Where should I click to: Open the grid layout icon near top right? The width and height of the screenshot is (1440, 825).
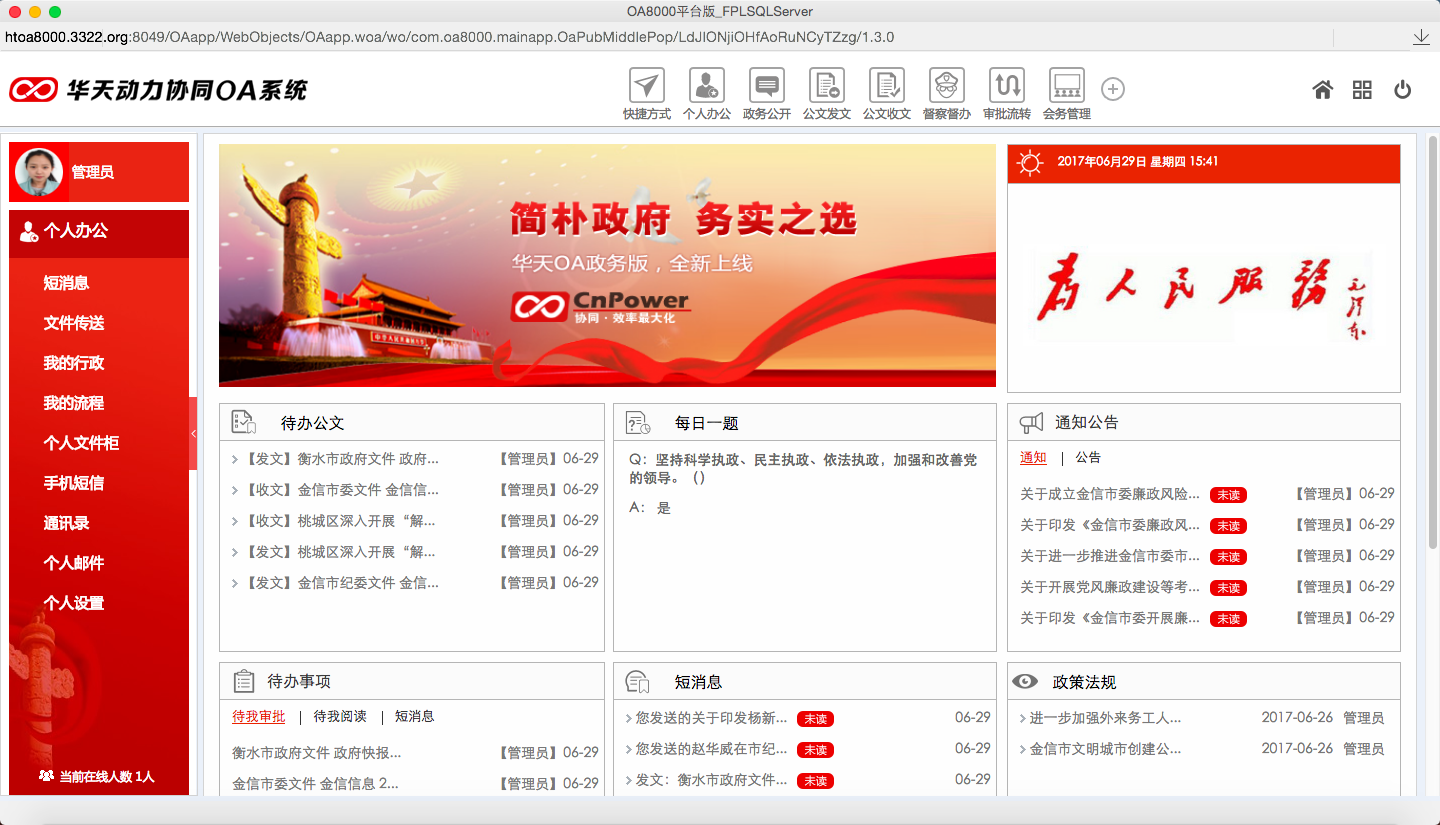click(1361, 89)
